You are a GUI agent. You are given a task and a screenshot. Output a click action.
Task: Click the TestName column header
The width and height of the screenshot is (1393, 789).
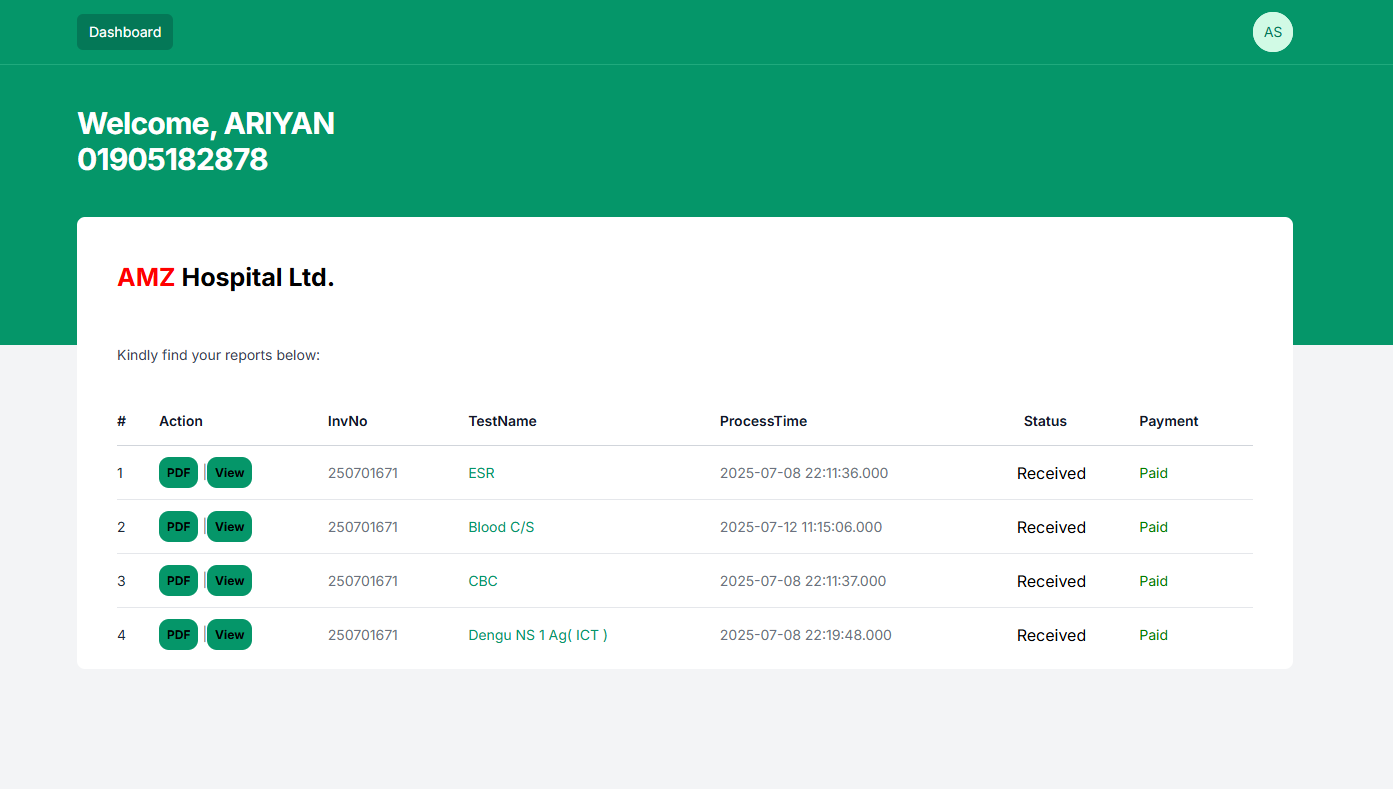[503, 421]
